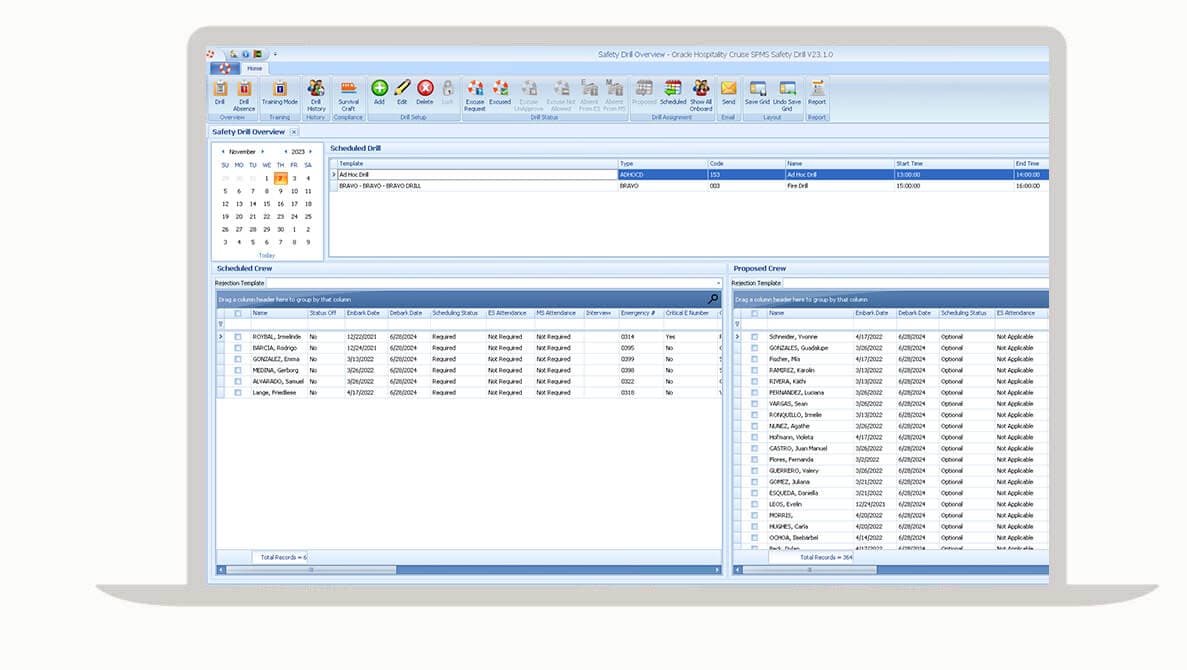
Task: Tick the checkbox for ROYBAL, Irmelinde
Action: (237, 337)
